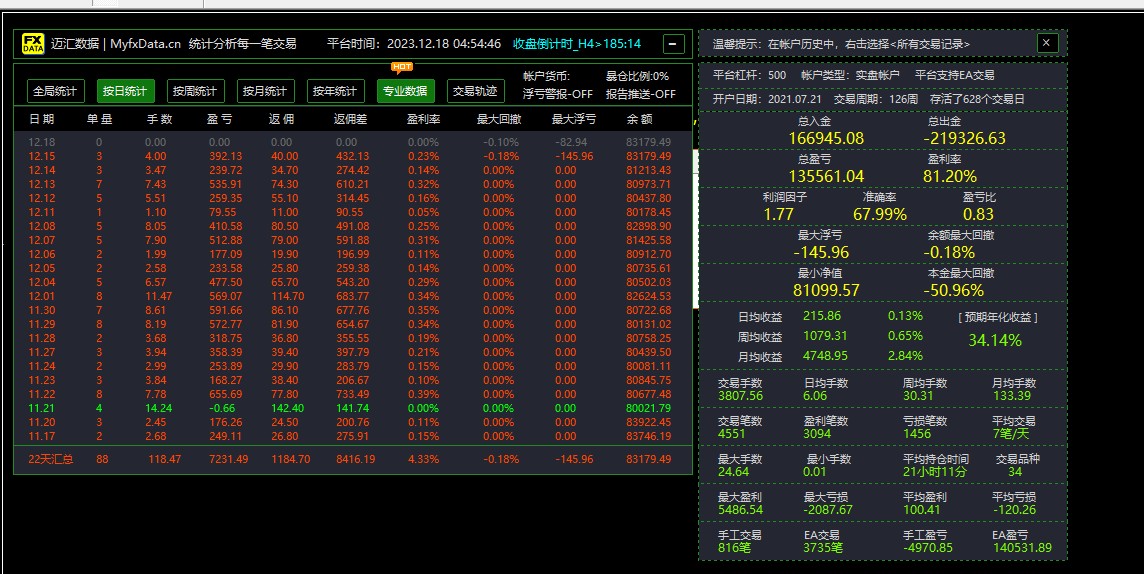The height and width of the screenshot is (574, 1144).
Task: Click the 返佣 column header
Action: point(281,119)
